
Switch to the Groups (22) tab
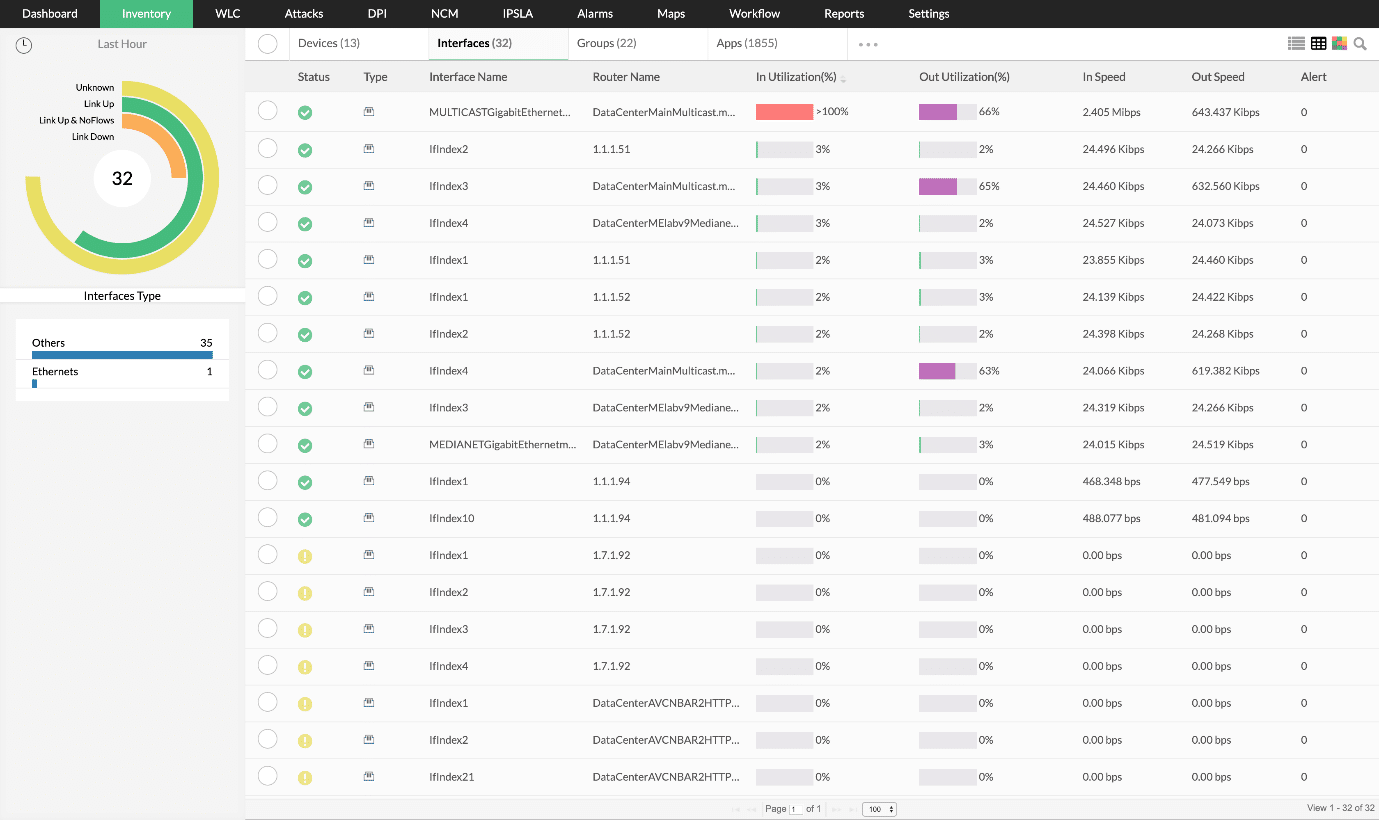coord(607,43)
